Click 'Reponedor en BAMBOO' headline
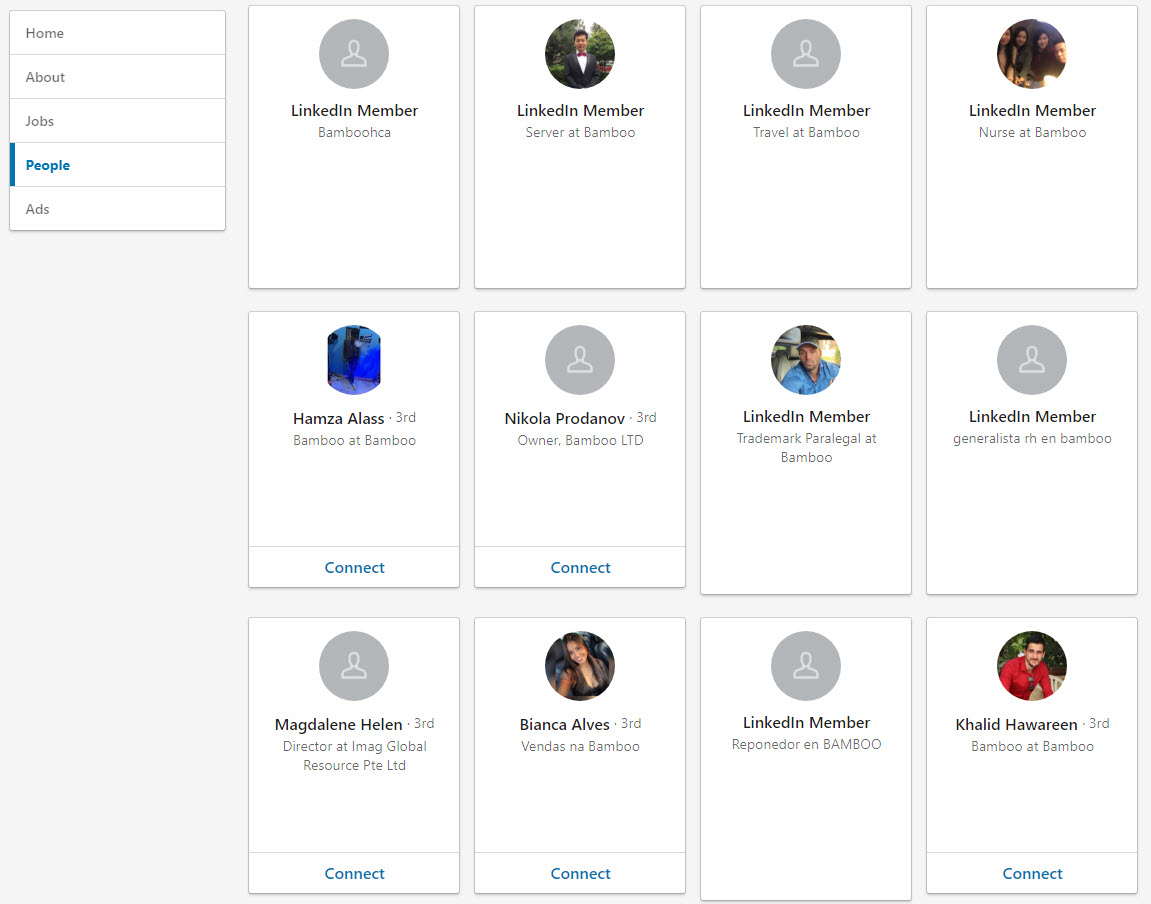This screenshot has height=904, width=1151. [x=806, y=745]
